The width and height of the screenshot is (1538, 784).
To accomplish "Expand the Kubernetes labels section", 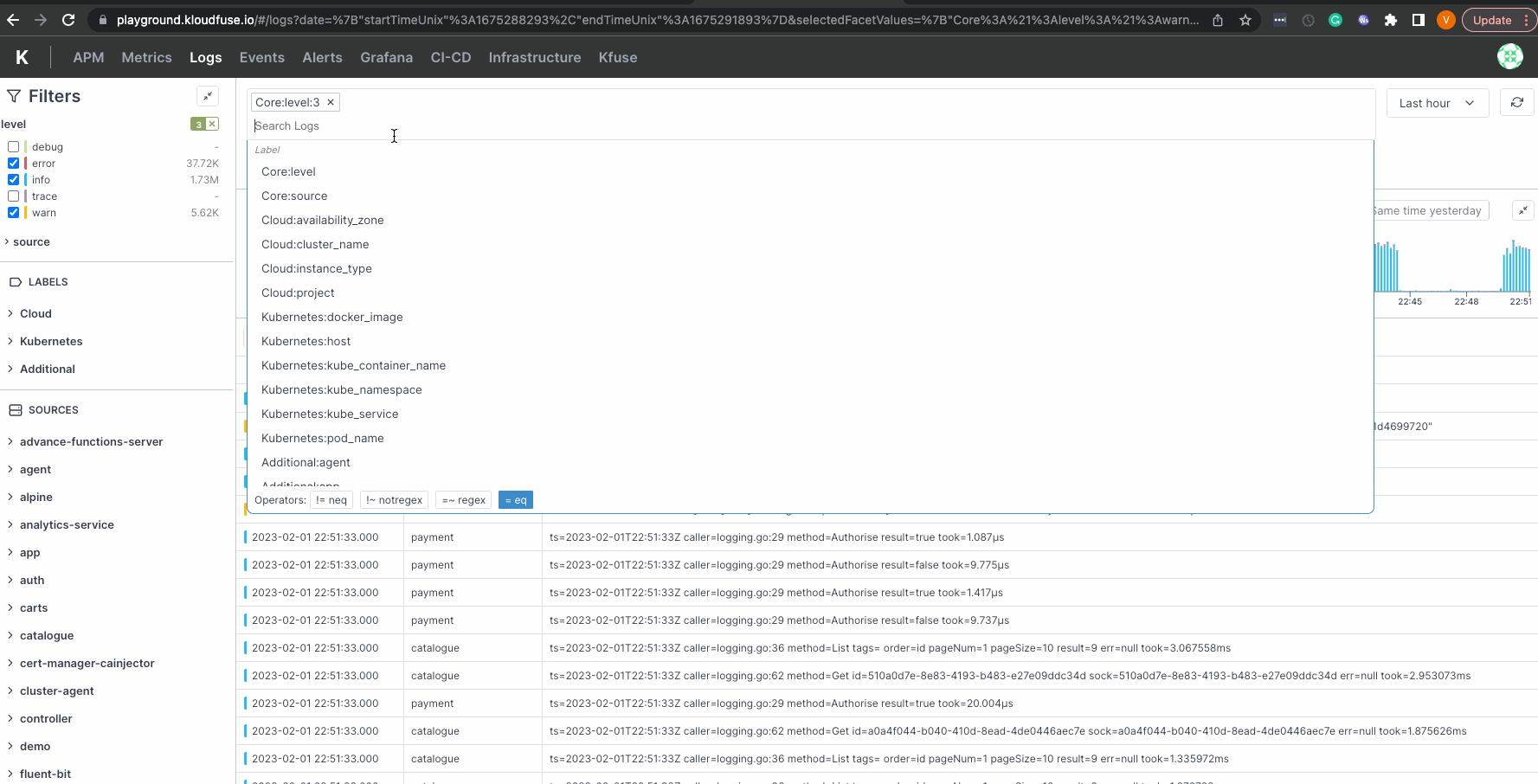I will [51, 341].
